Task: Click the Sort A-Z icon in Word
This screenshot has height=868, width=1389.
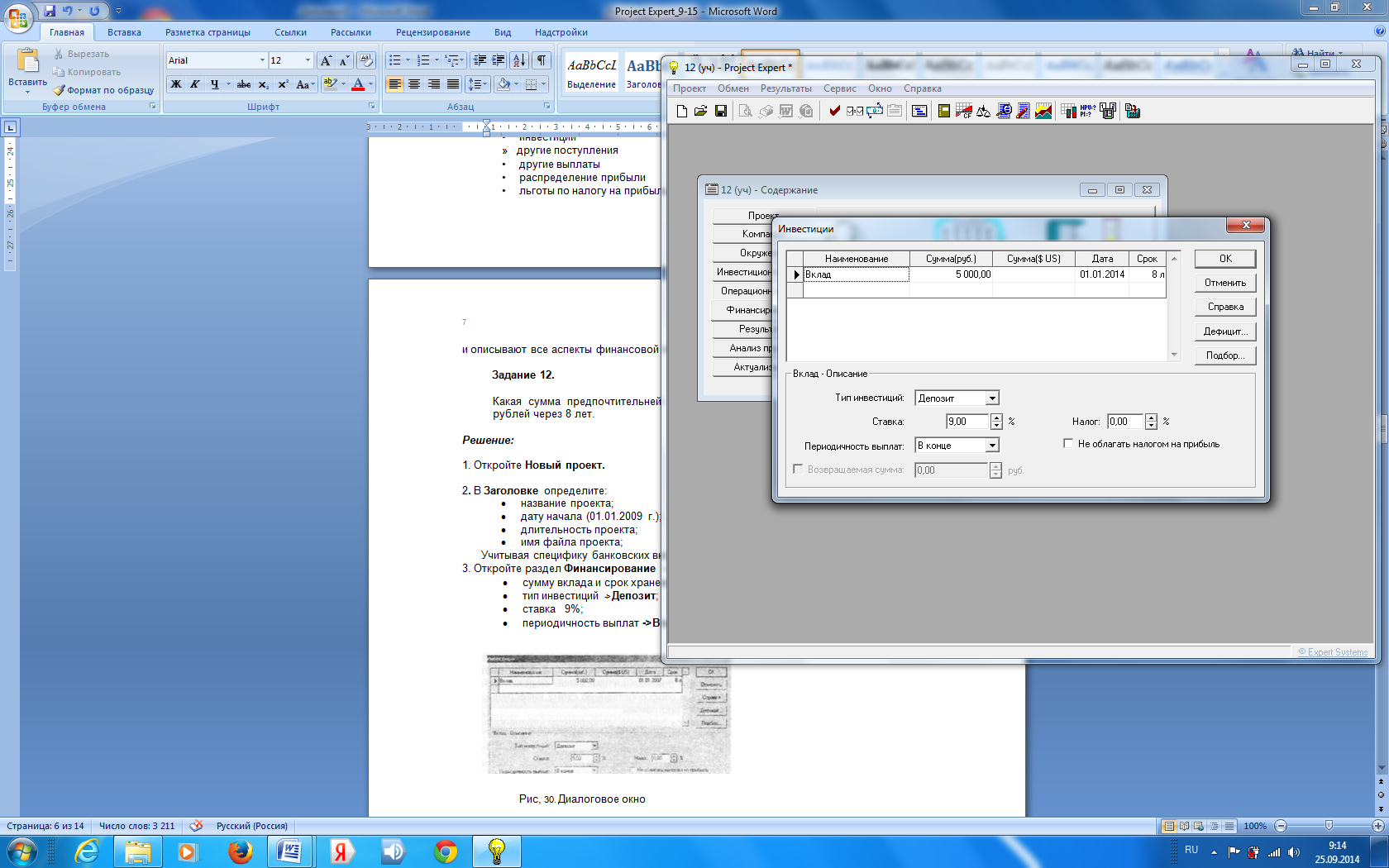Action: pyautogui.click(x=519, y=60)
